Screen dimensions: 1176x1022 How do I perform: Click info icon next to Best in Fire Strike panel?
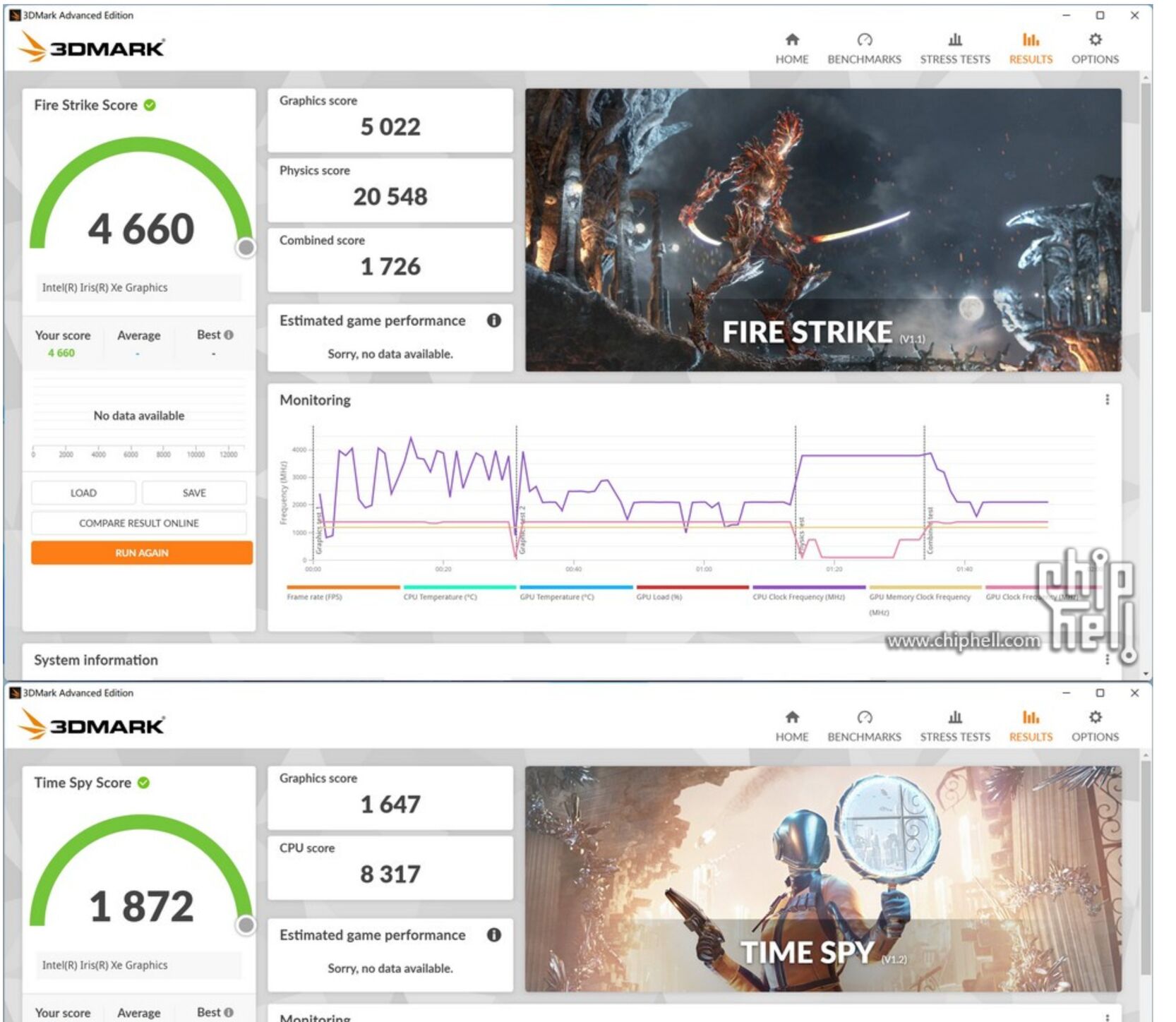pyautogui.click(x=229, y=335)
